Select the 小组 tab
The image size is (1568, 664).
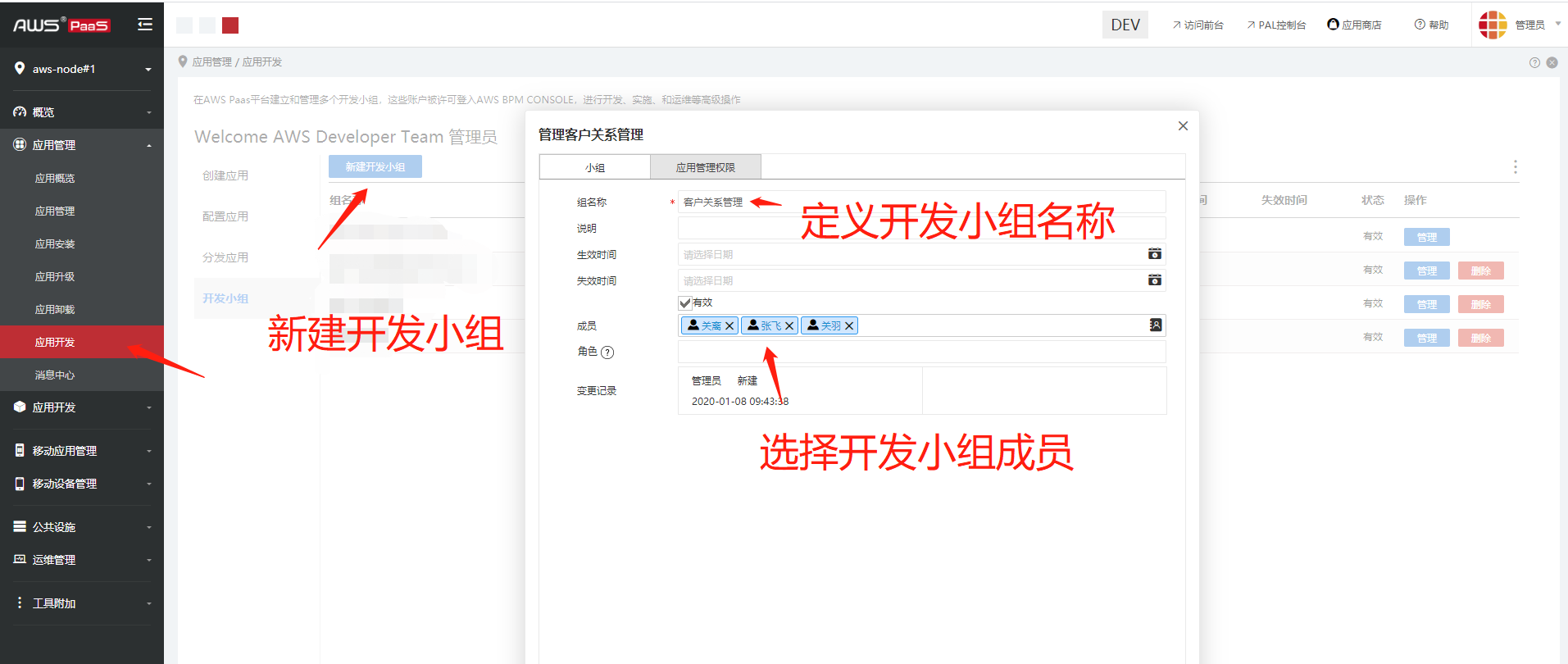click(x=595, y=167)
